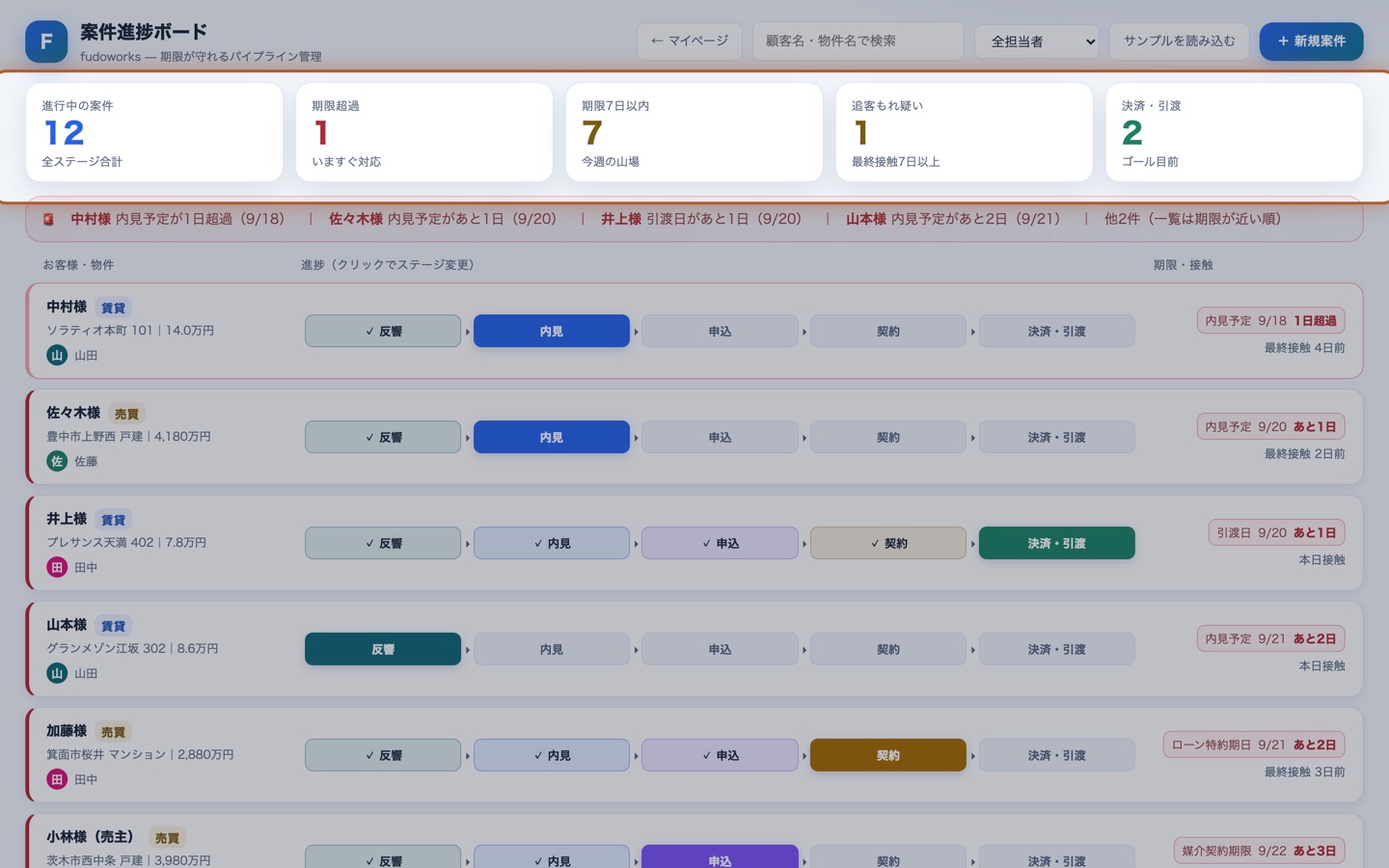Click the 田 avatar in 加藤様's row
Image resolution: width=1389 pixels, height=868 pixels.
point(57,779)
